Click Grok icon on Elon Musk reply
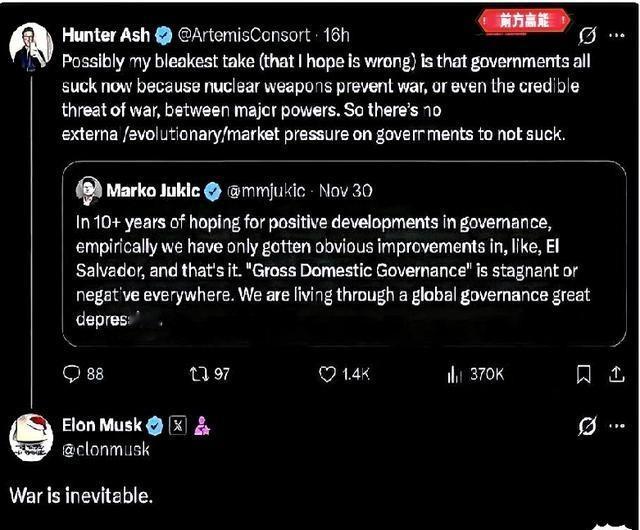 click(587, 427)
